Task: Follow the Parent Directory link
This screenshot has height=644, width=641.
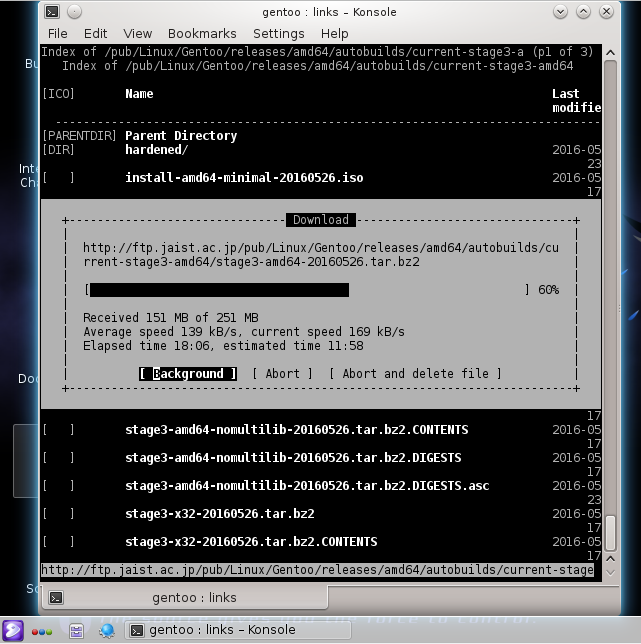Action: click(181, 136)
